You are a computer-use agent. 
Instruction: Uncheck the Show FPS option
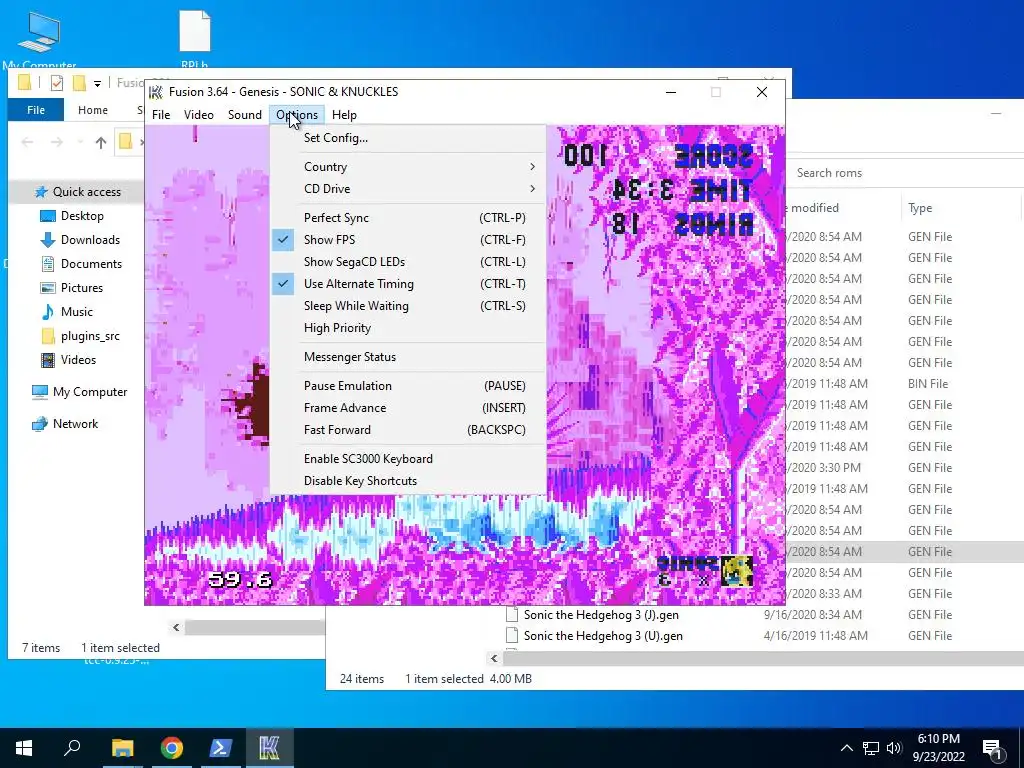(408, 240)
